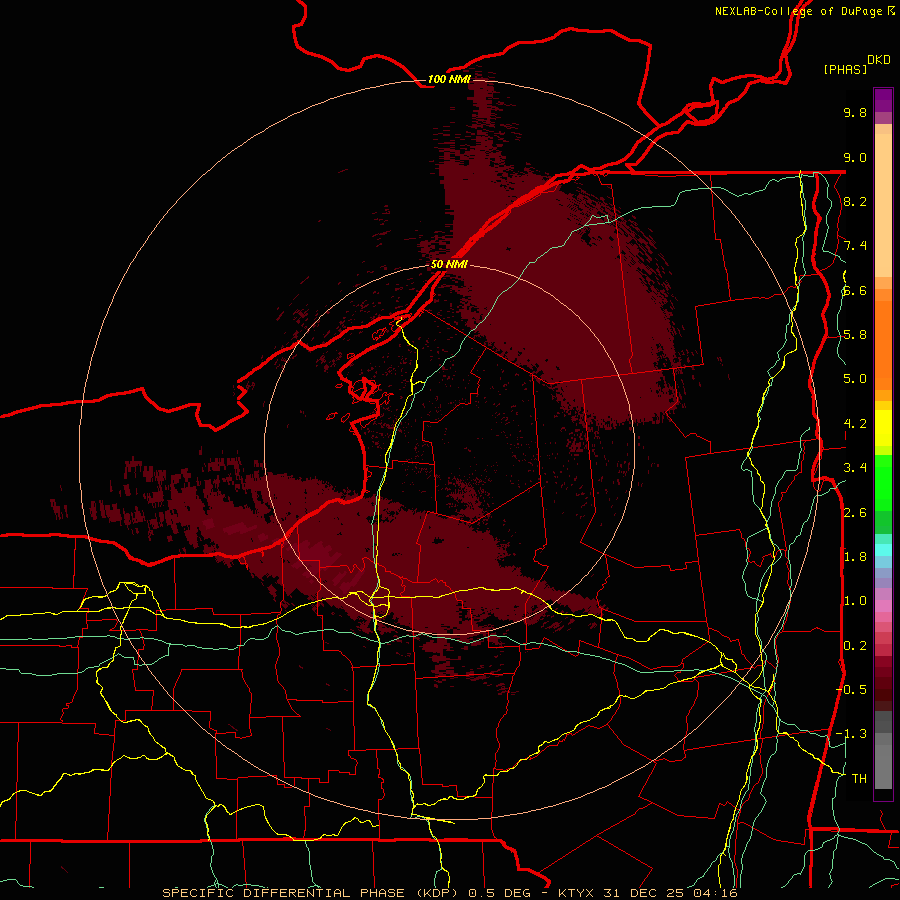Click the large orange color bar segment

pos(883,344)
